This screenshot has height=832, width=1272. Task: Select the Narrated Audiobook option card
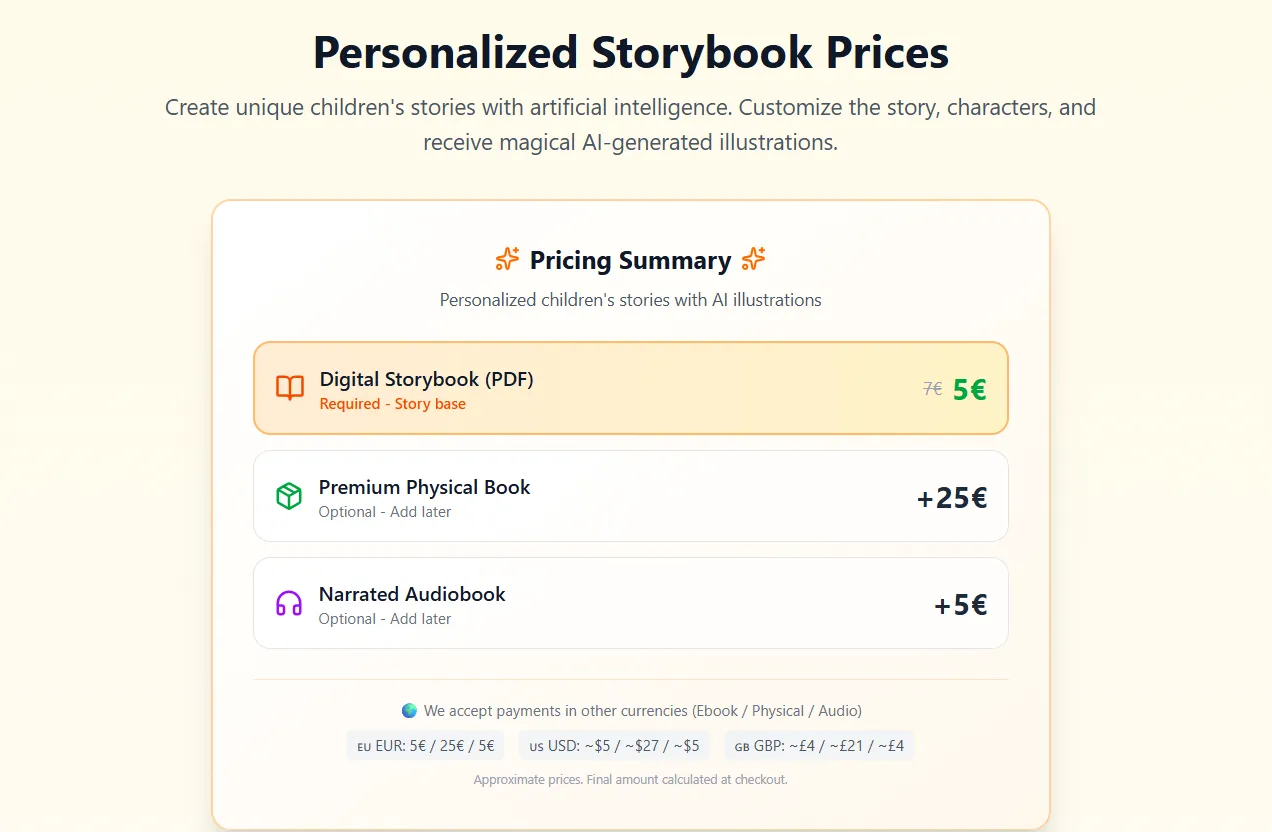(630, 603)
